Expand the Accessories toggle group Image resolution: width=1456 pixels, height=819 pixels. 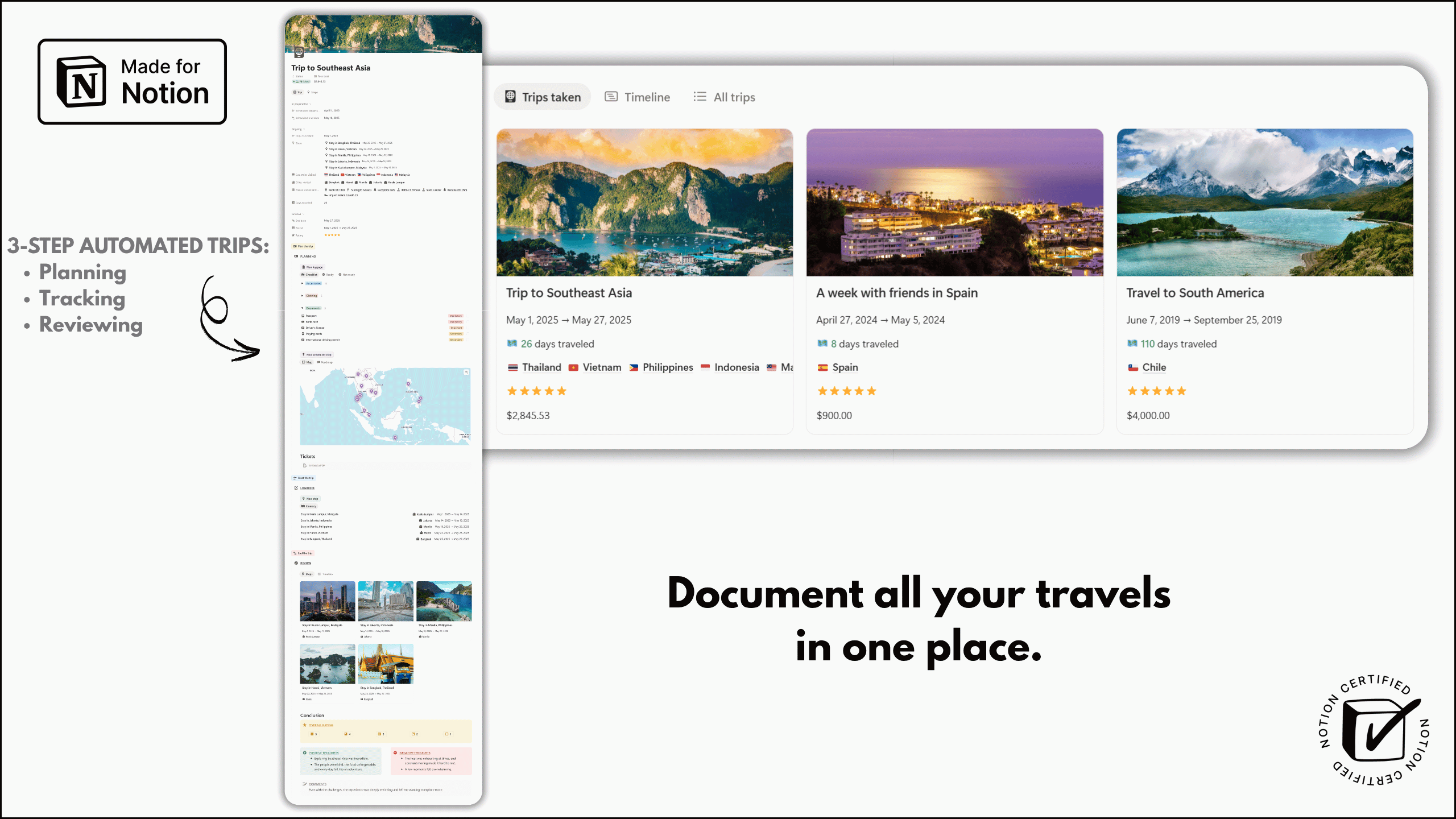tap(302, 283)
